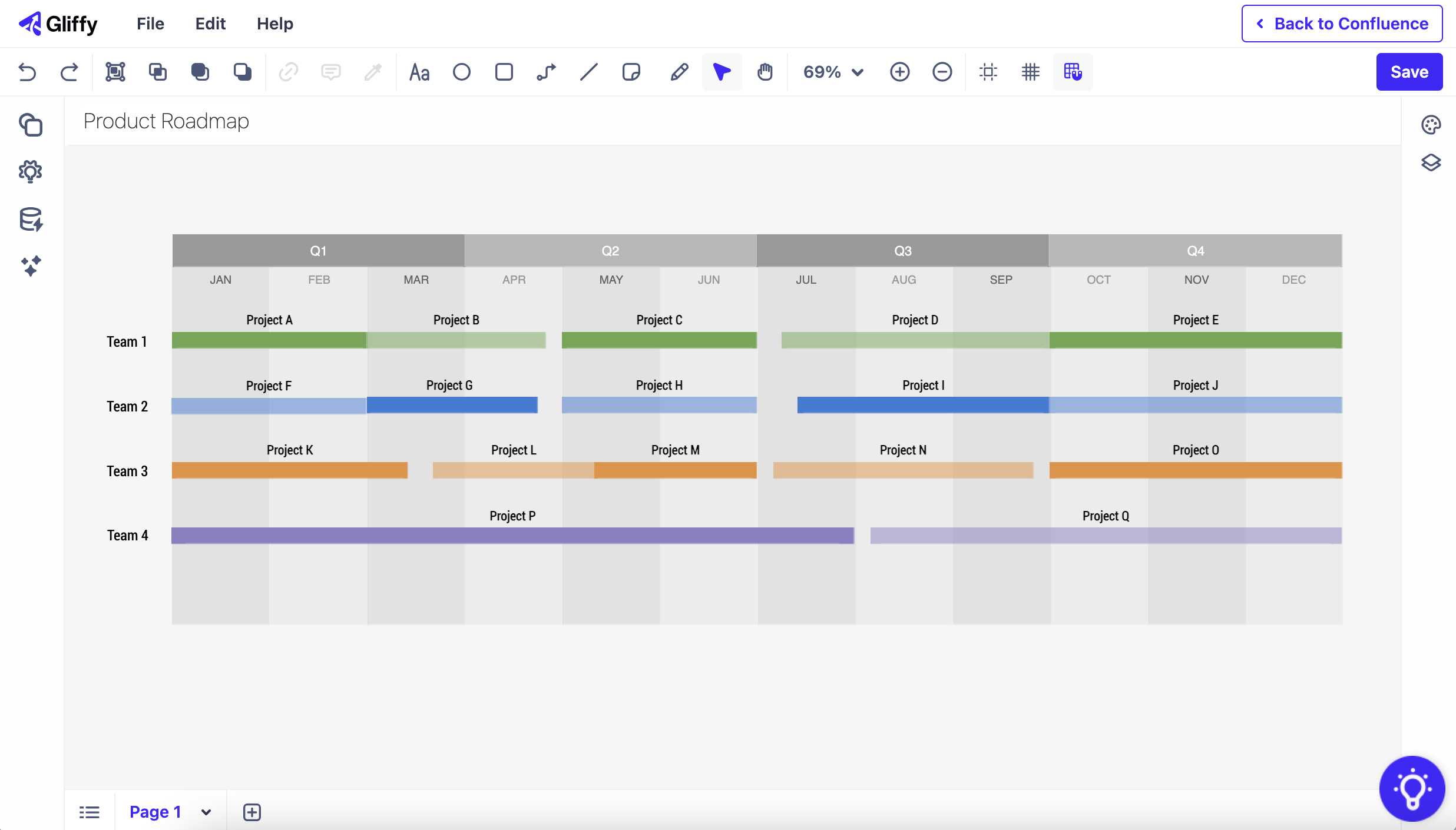1456x830 pixels.
Task: Toggle the grid display button
Action: (1030, 72)
